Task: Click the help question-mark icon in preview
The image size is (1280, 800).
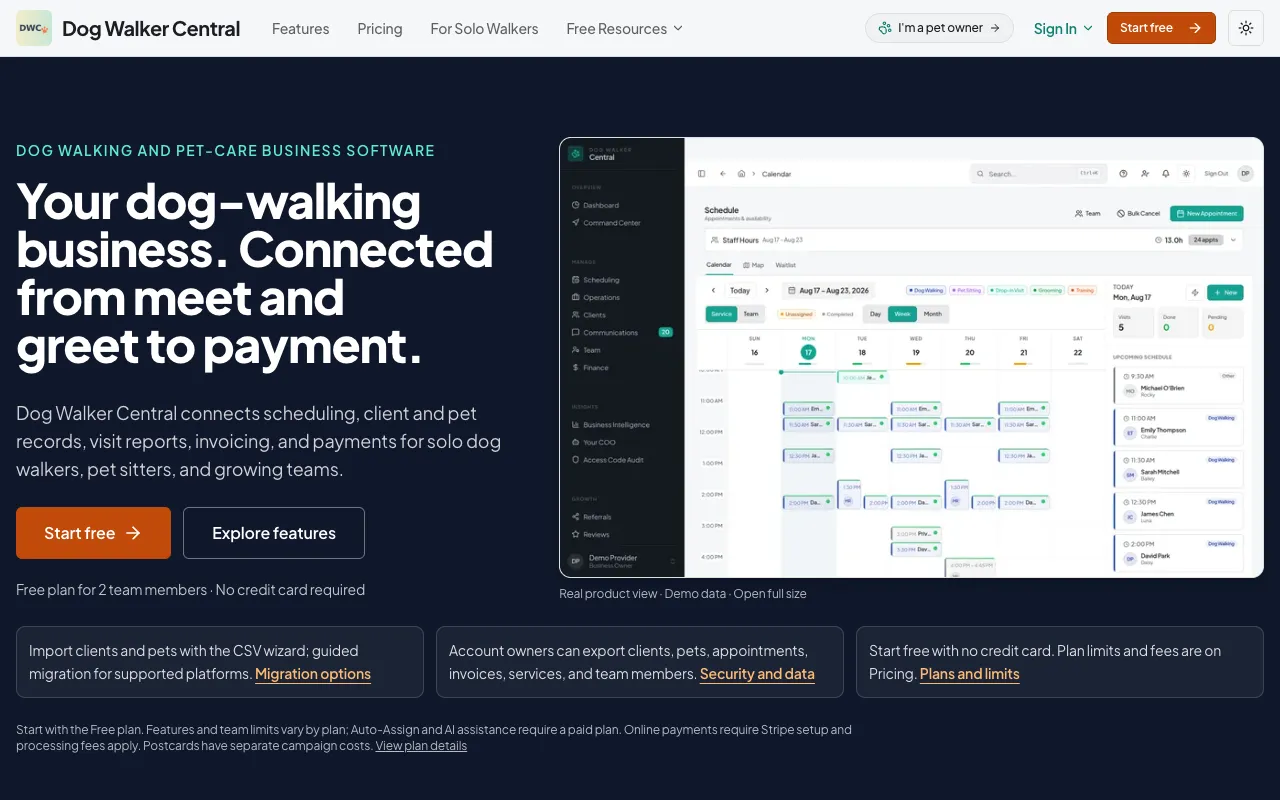Action: (1123, 173)
